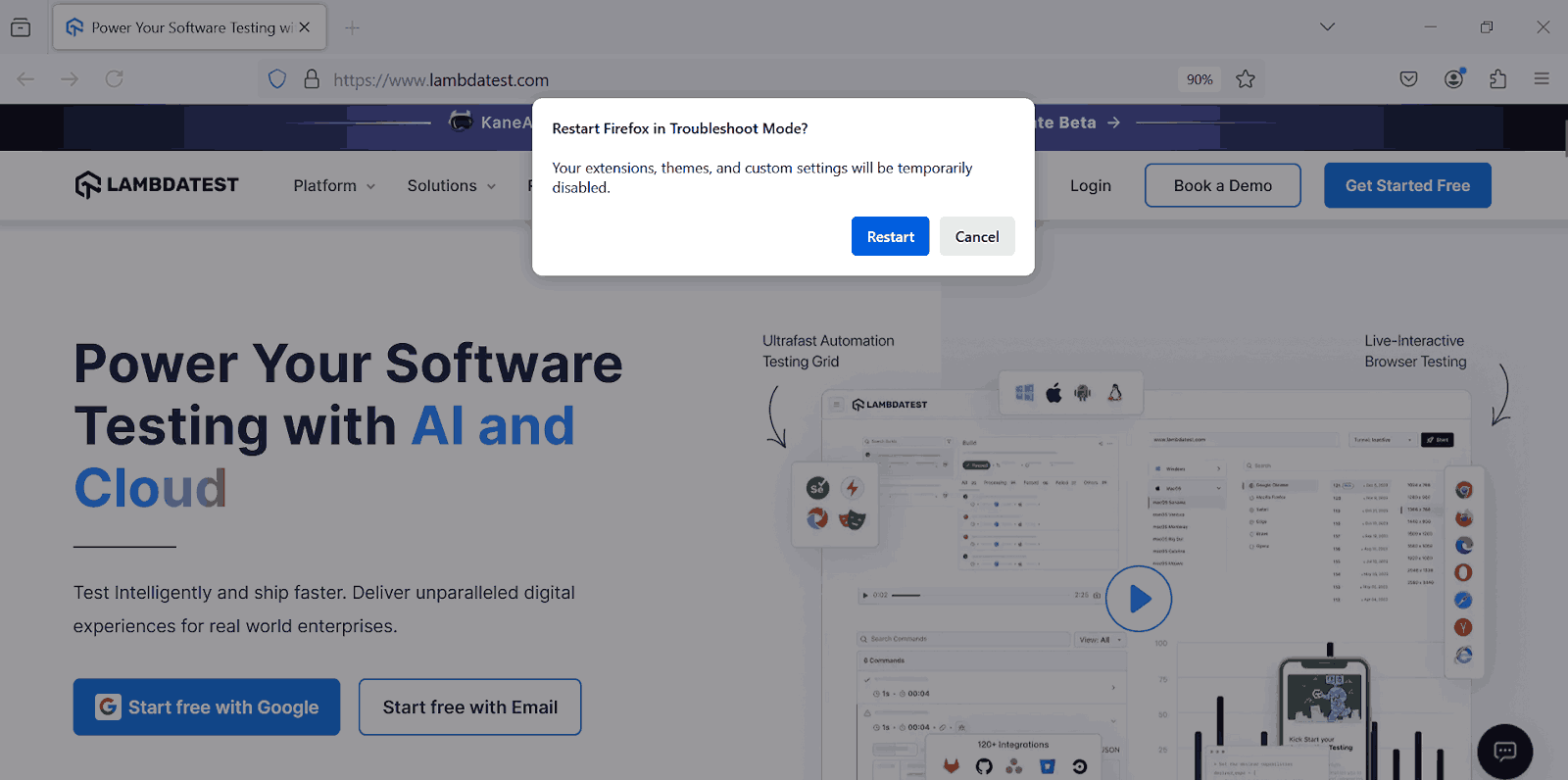
Task: Open Save to Pocket icon
Action: click(1408, 79)
